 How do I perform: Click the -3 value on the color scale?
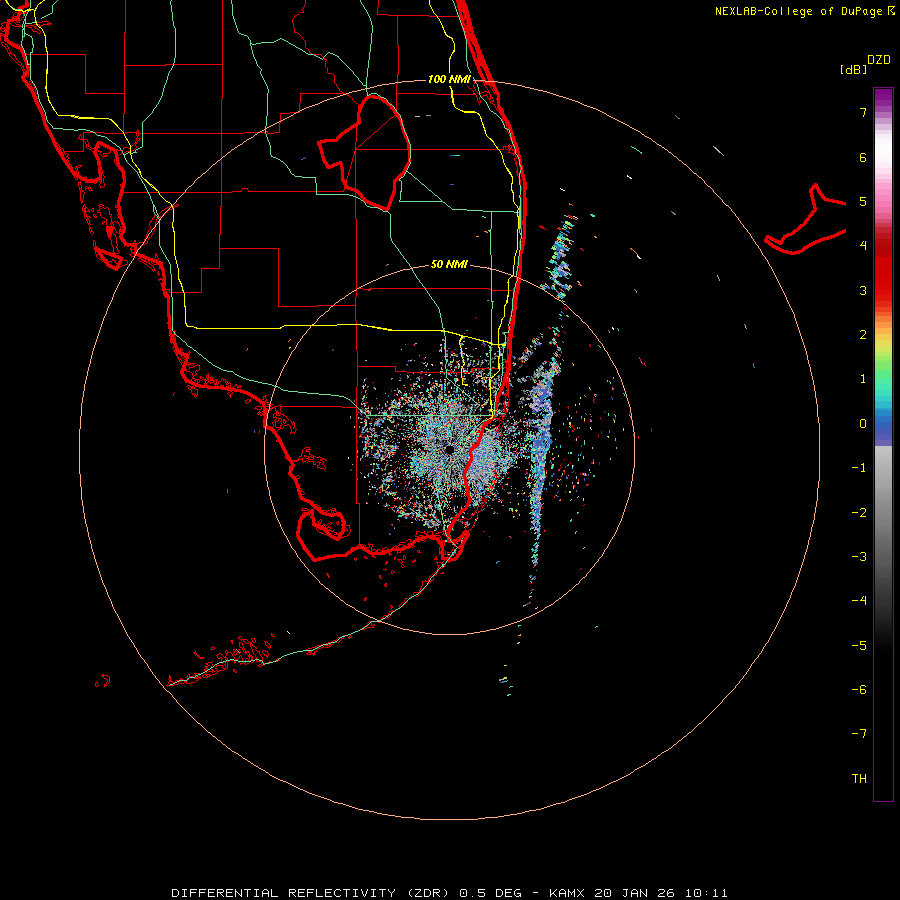859,557
